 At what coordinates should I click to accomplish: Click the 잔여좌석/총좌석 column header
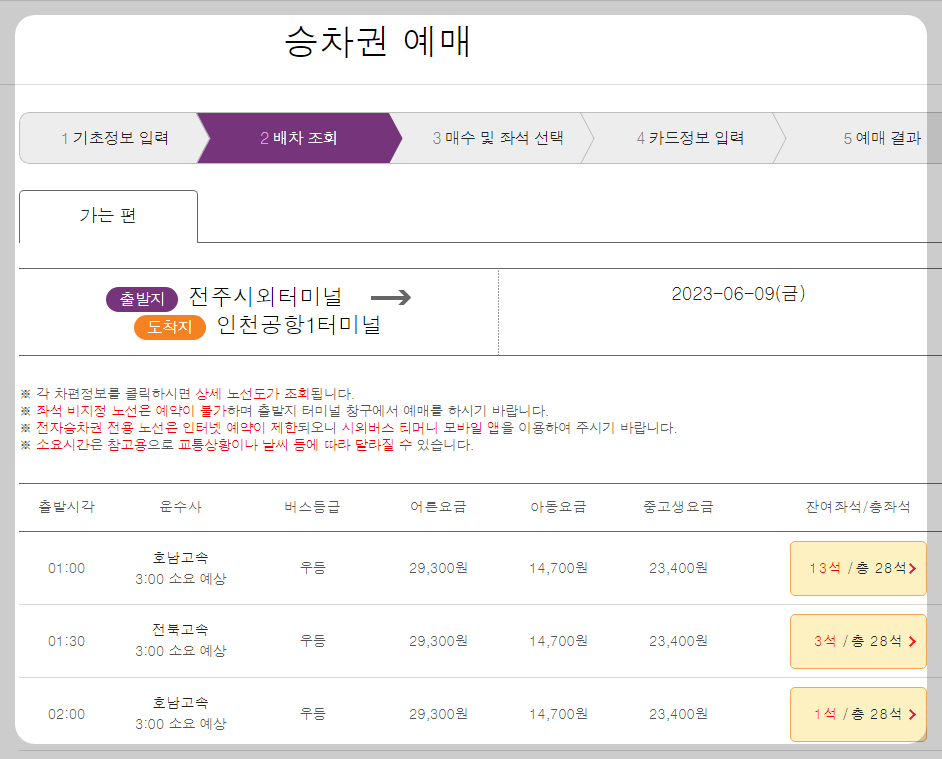(858, 507)
